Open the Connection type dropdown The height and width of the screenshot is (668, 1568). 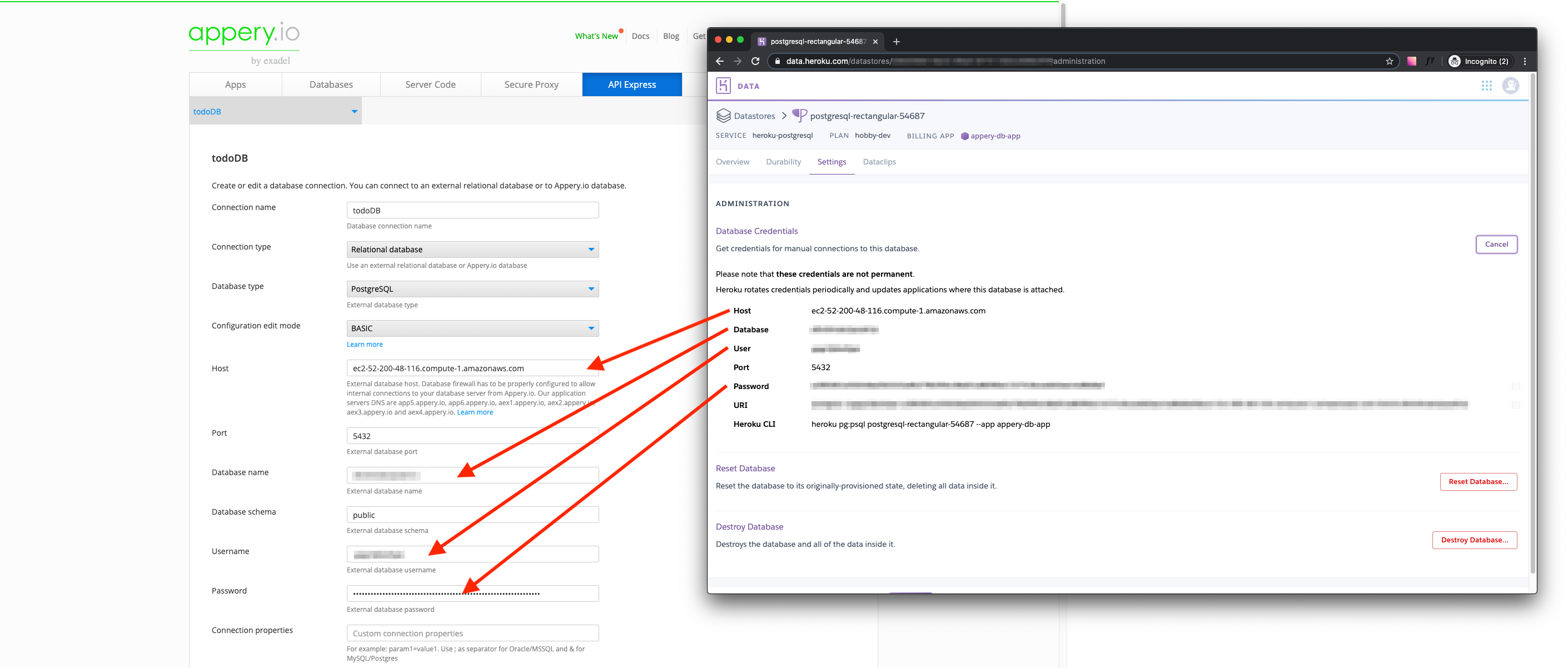472,250
